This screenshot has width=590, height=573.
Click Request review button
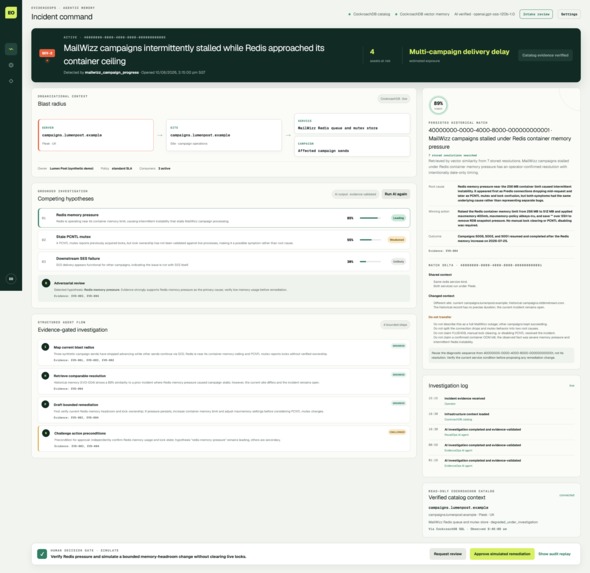(x=447, y=554)
